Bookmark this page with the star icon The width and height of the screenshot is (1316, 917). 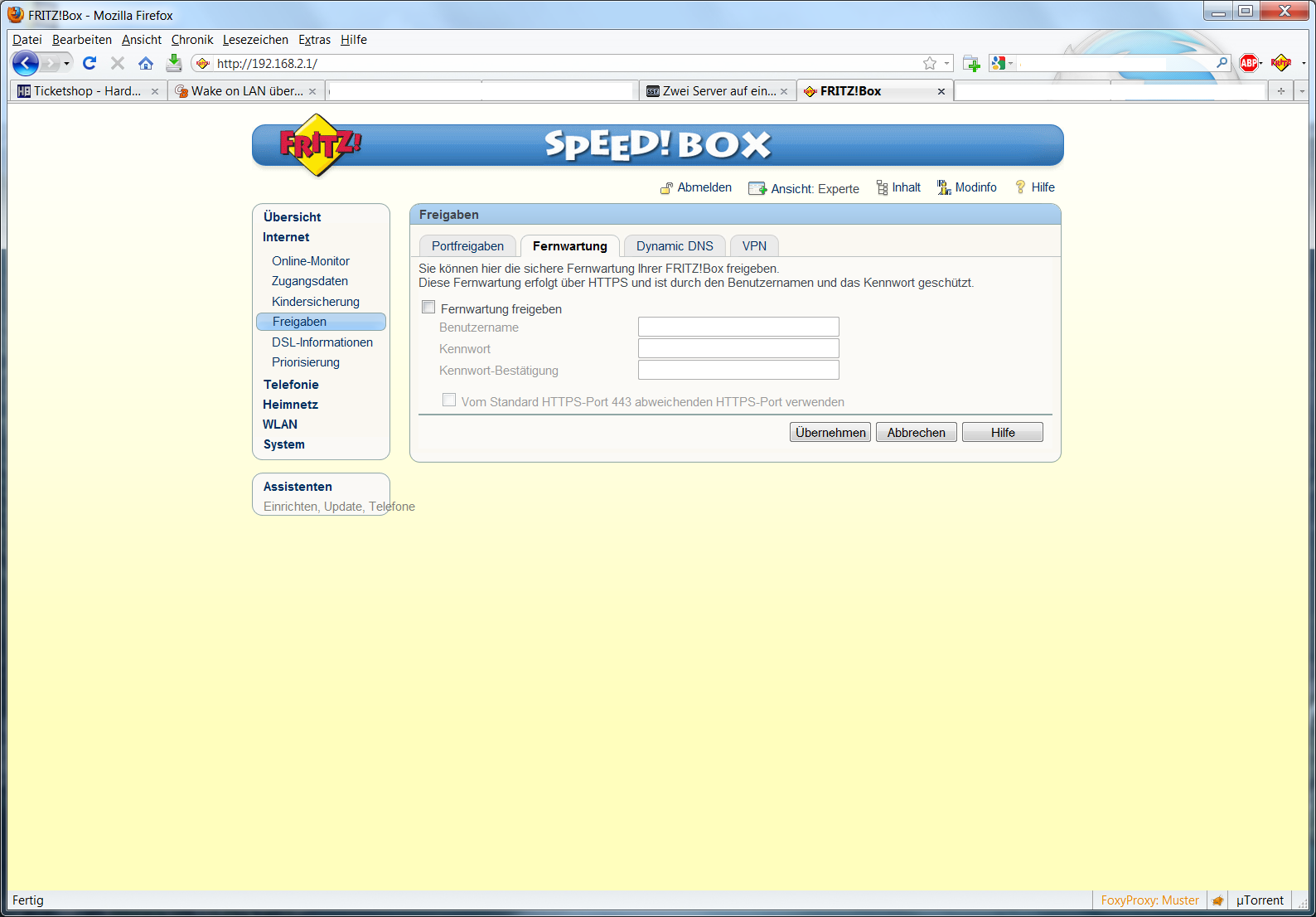(930, 63)
